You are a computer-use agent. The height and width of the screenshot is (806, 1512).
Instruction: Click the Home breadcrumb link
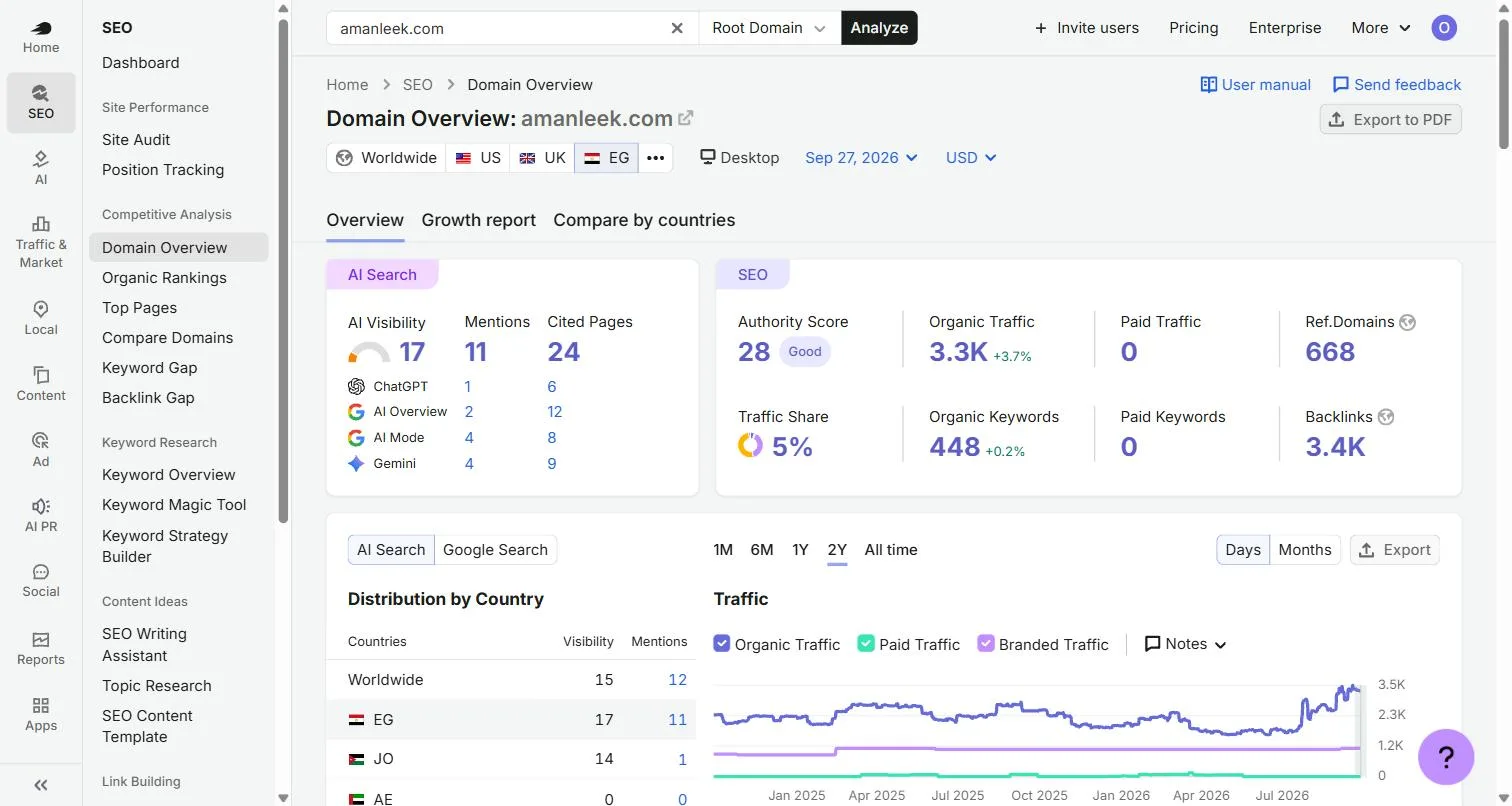[347, 85]
